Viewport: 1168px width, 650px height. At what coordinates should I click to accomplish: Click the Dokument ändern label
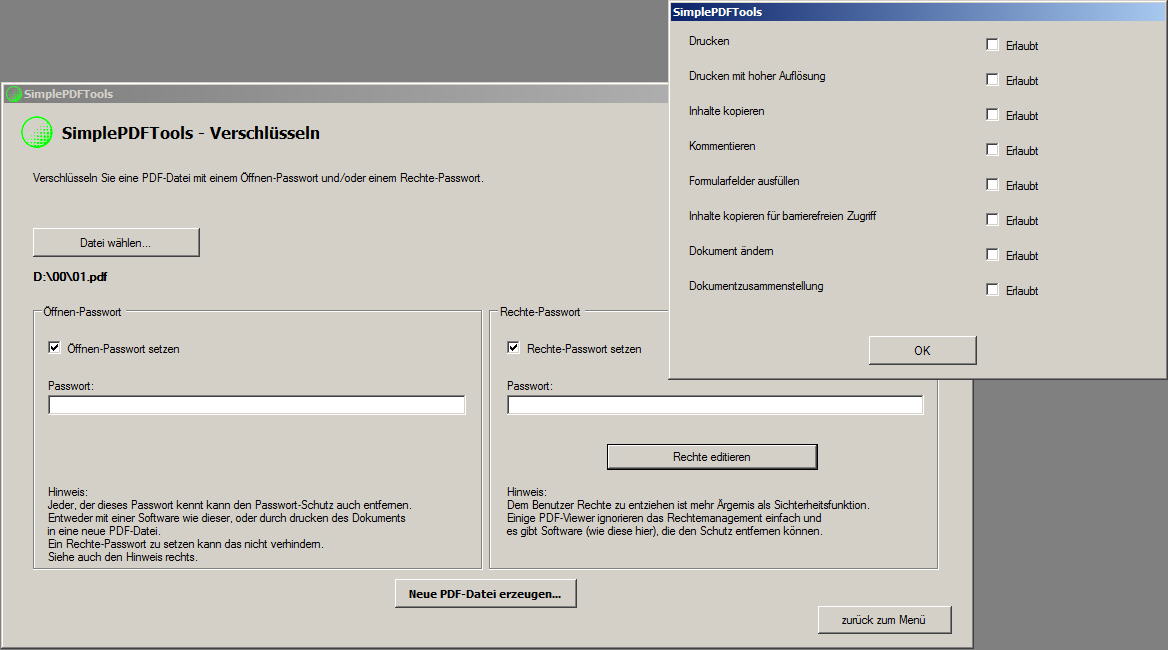click(x=731, y=251)
